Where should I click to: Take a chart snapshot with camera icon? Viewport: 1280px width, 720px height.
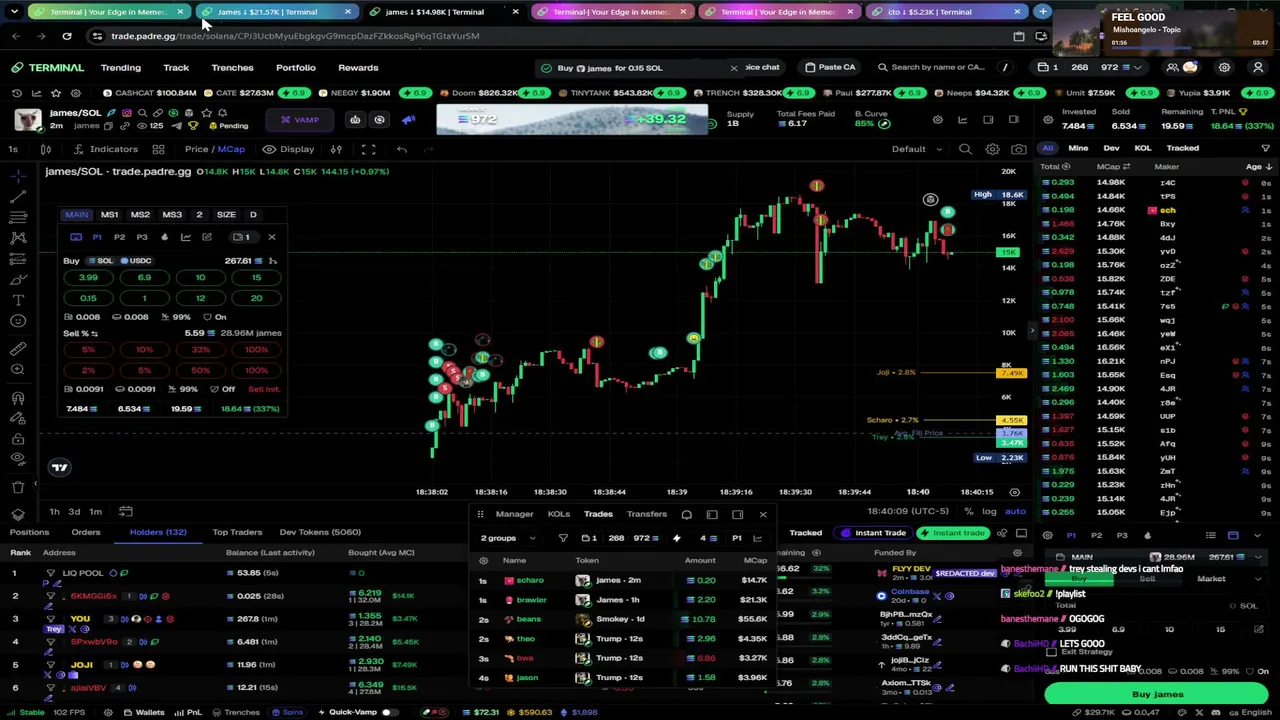click(x=1018, y=149)
